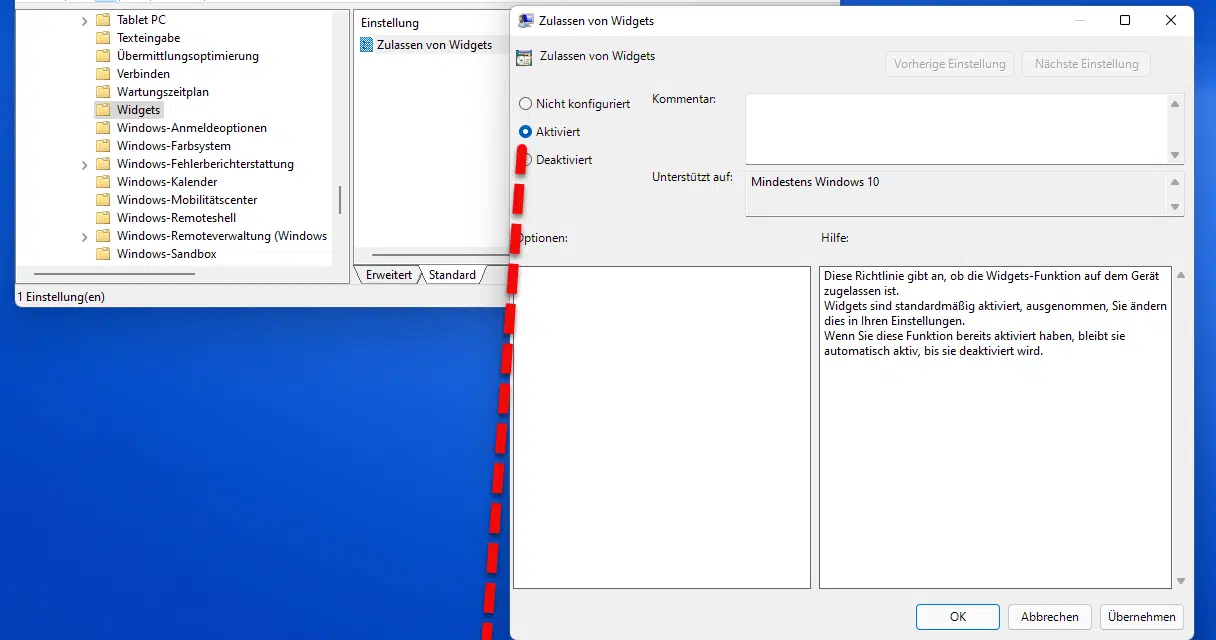Expand the Windows-Remoteverwaltung tree node
This screenshot has height=640, width=1216.
[84, 236]
